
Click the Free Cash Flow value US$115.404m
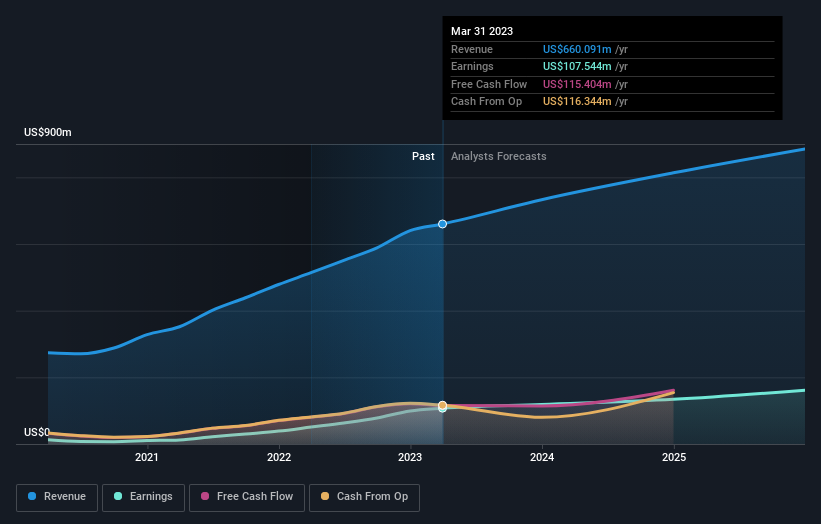coord(577,84)
